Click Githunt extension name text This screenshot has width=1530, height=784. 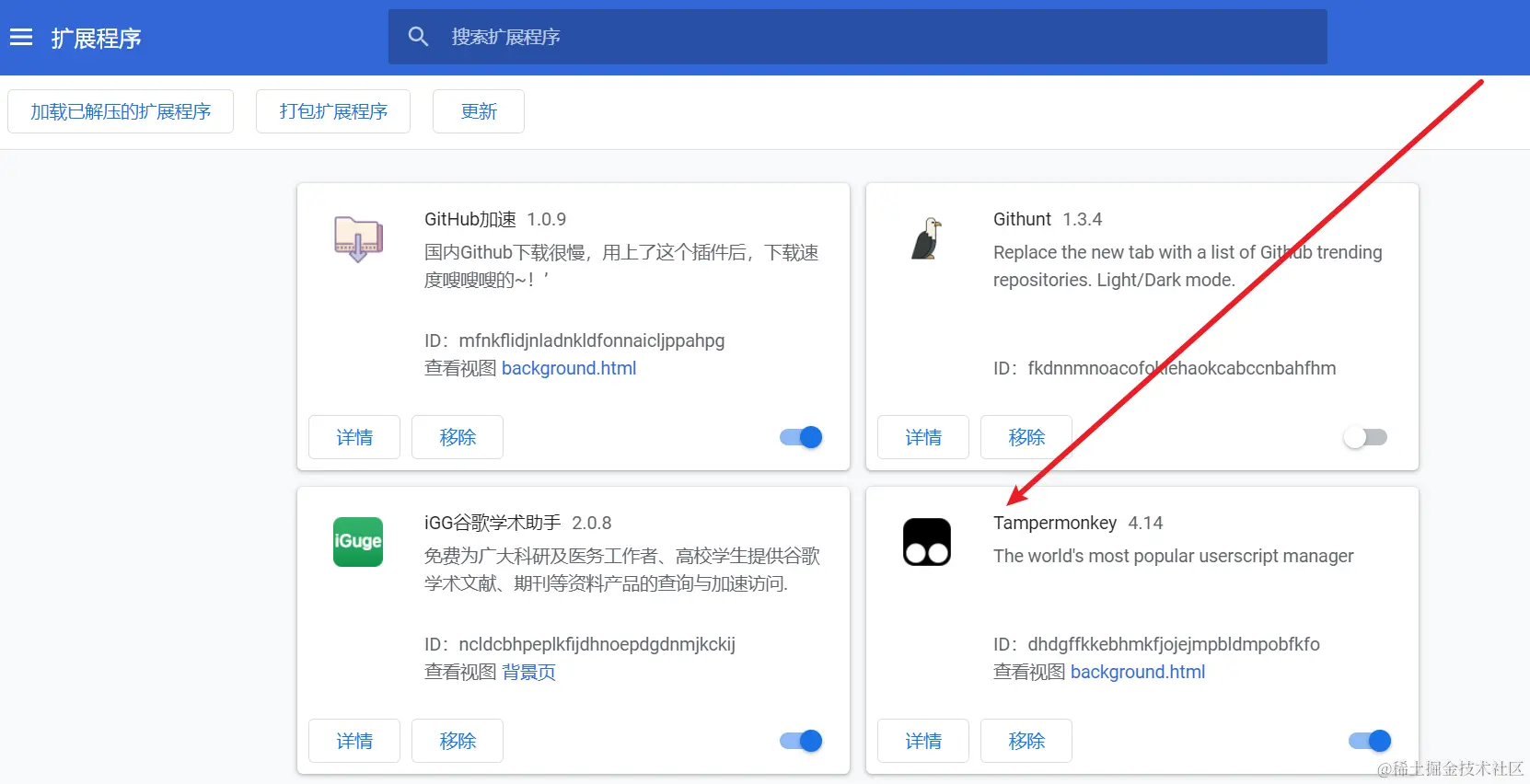tap(1022, 219)
